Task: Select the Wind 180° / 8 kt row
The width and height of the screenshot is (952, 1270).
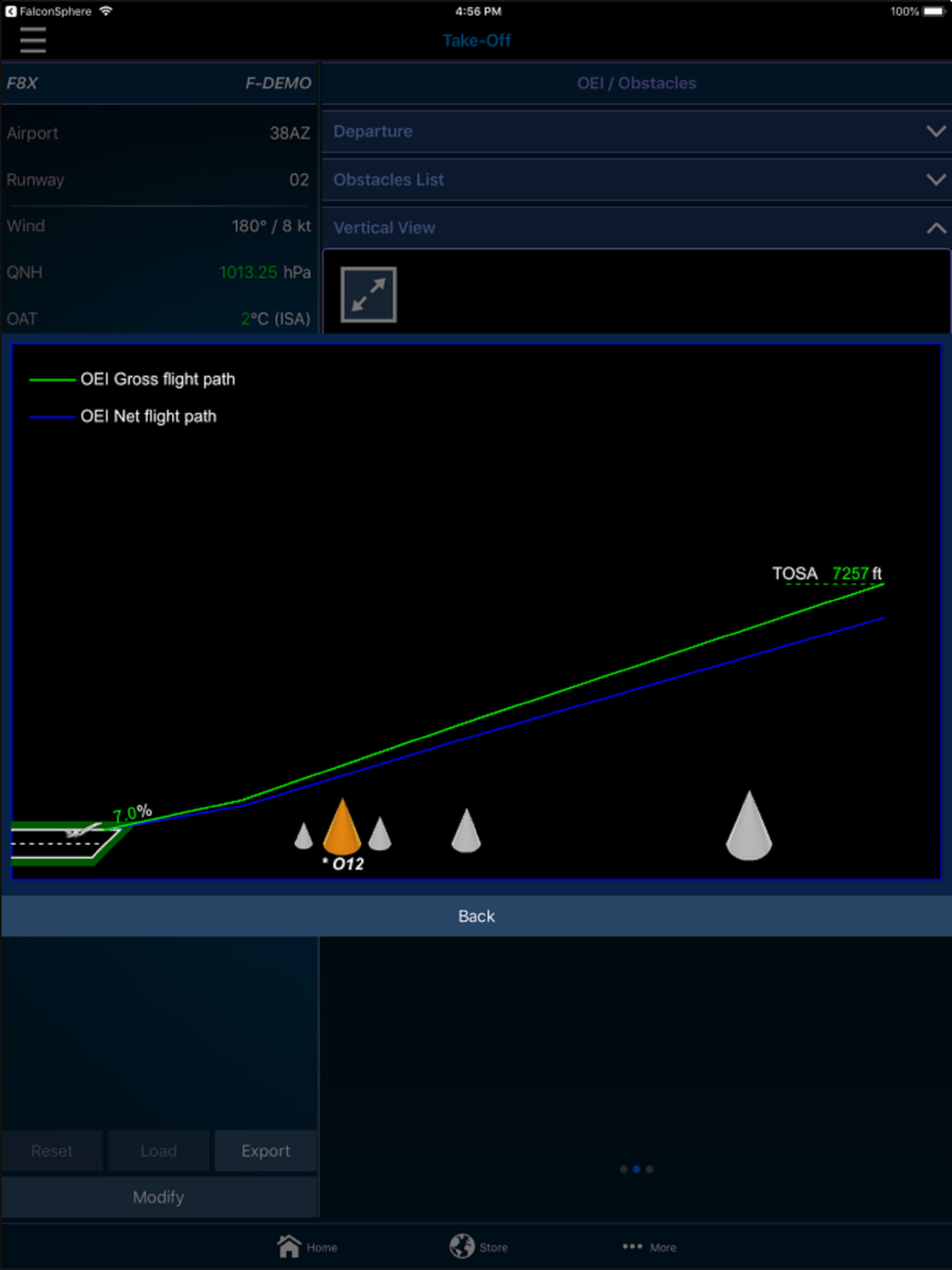Action: (158, 226)
